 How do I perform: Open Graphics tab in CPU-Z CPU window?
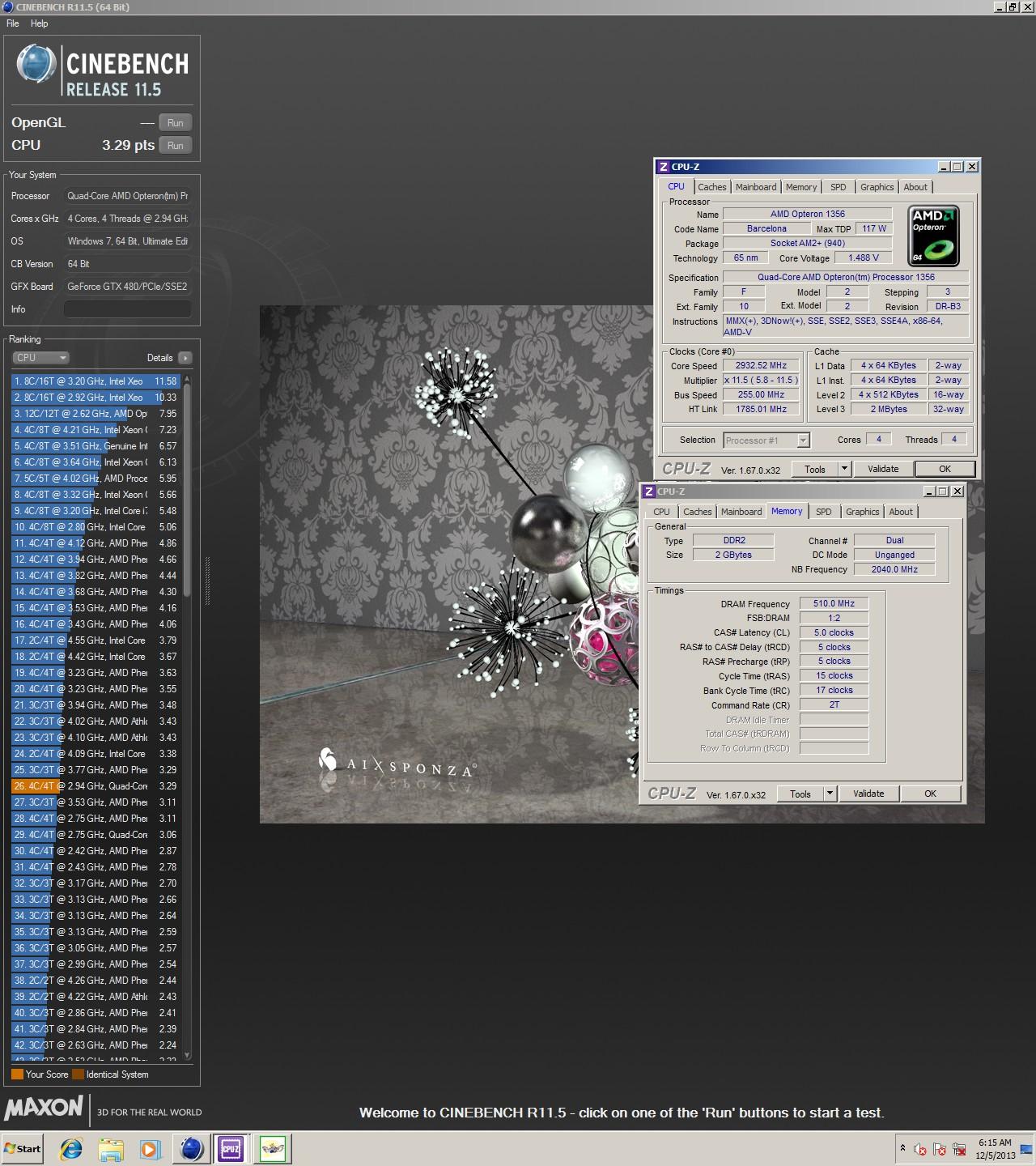877,187
